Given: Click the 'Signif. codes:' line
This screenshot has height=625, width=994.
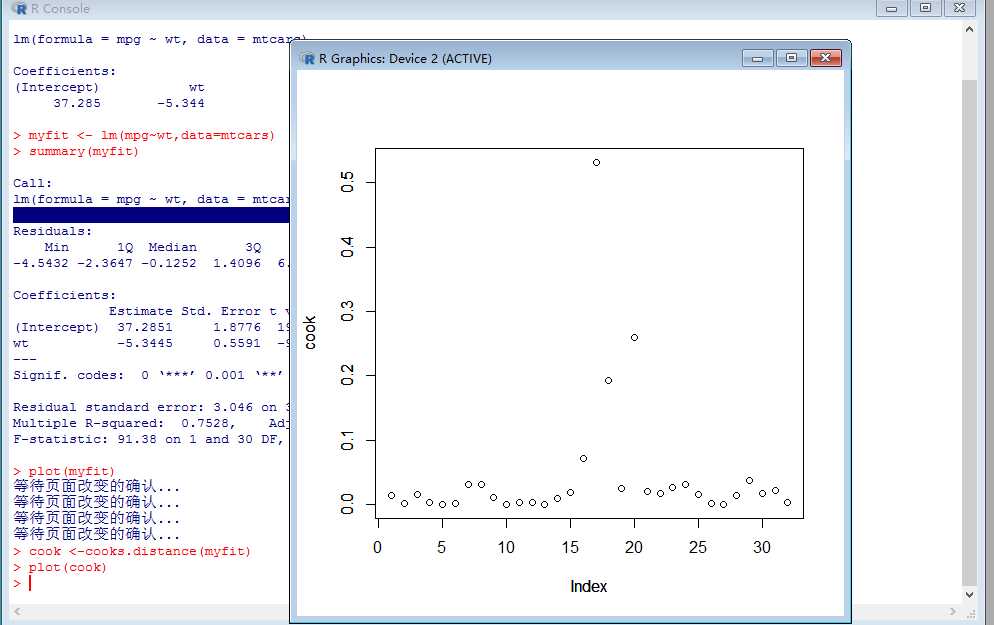Looking at the screenshot, I should point(148,375).
